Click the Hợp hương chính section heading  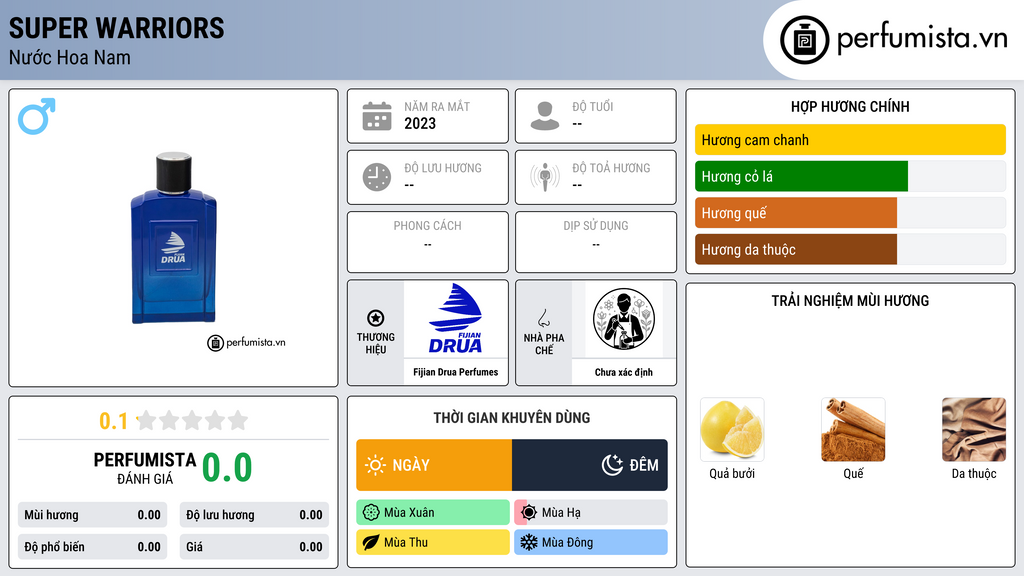850,106
